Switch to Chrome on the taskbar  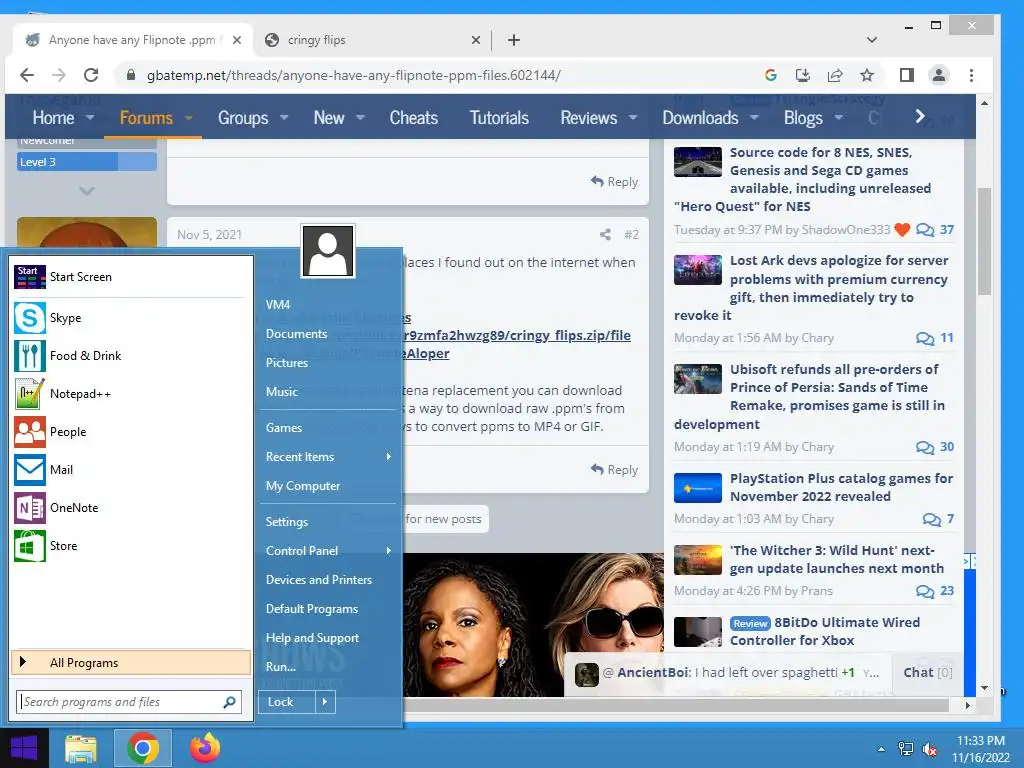(x=143, y=748)
